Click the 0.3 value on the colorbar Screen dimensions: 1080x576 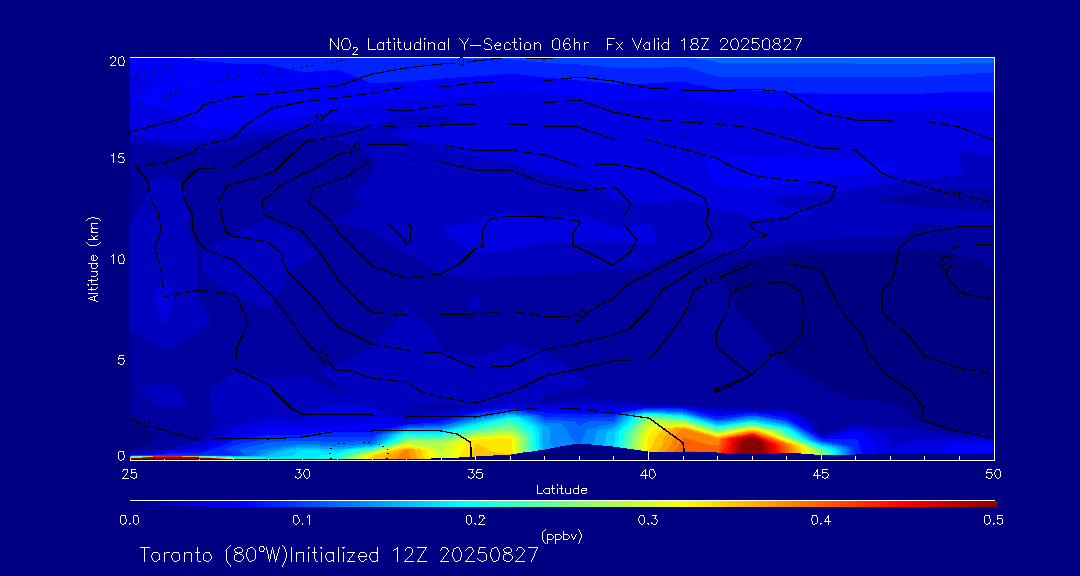648,520
